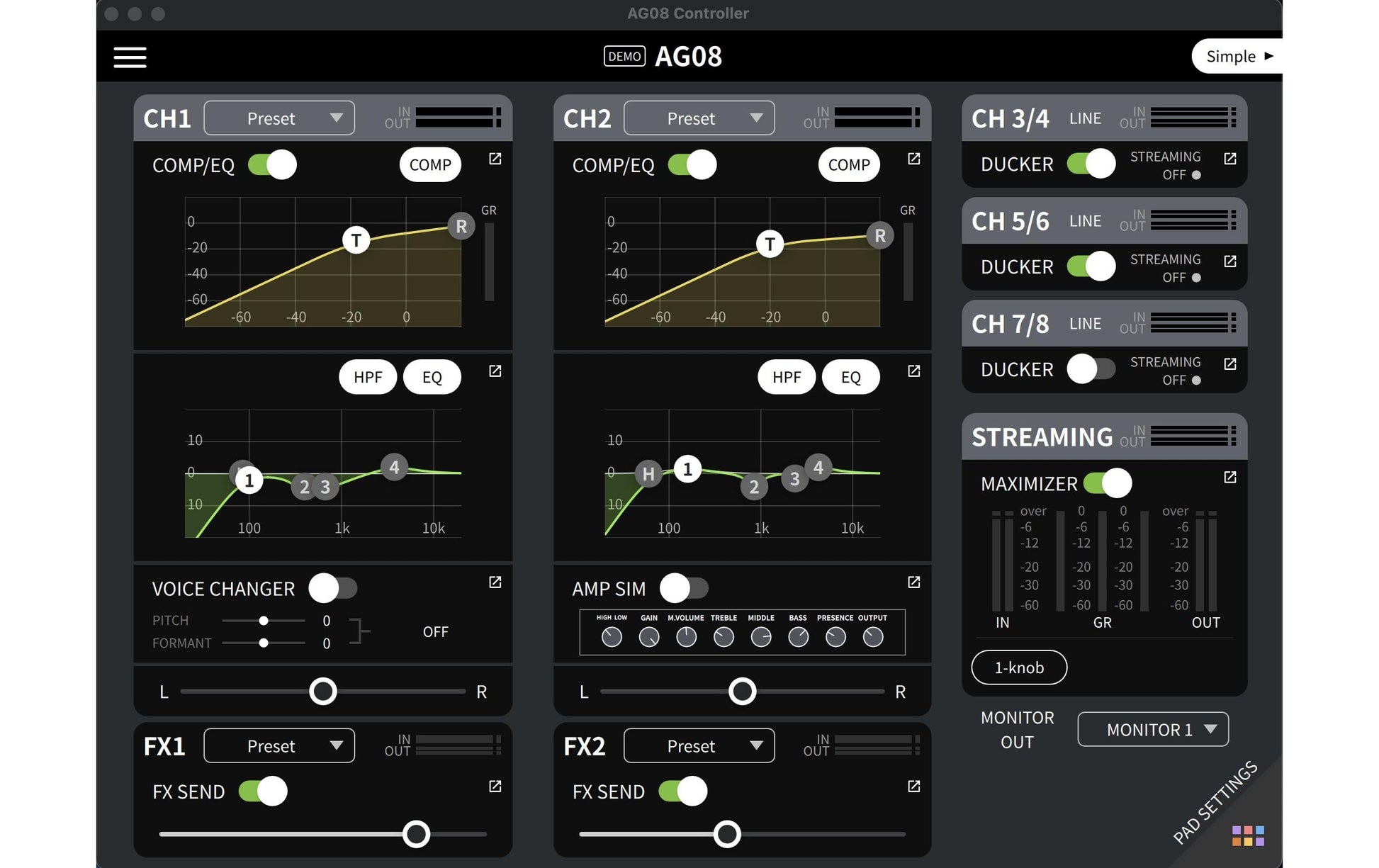Enable the Amp Sim switch
This screenshot has width=1379, height=868.
coord(684,588)
